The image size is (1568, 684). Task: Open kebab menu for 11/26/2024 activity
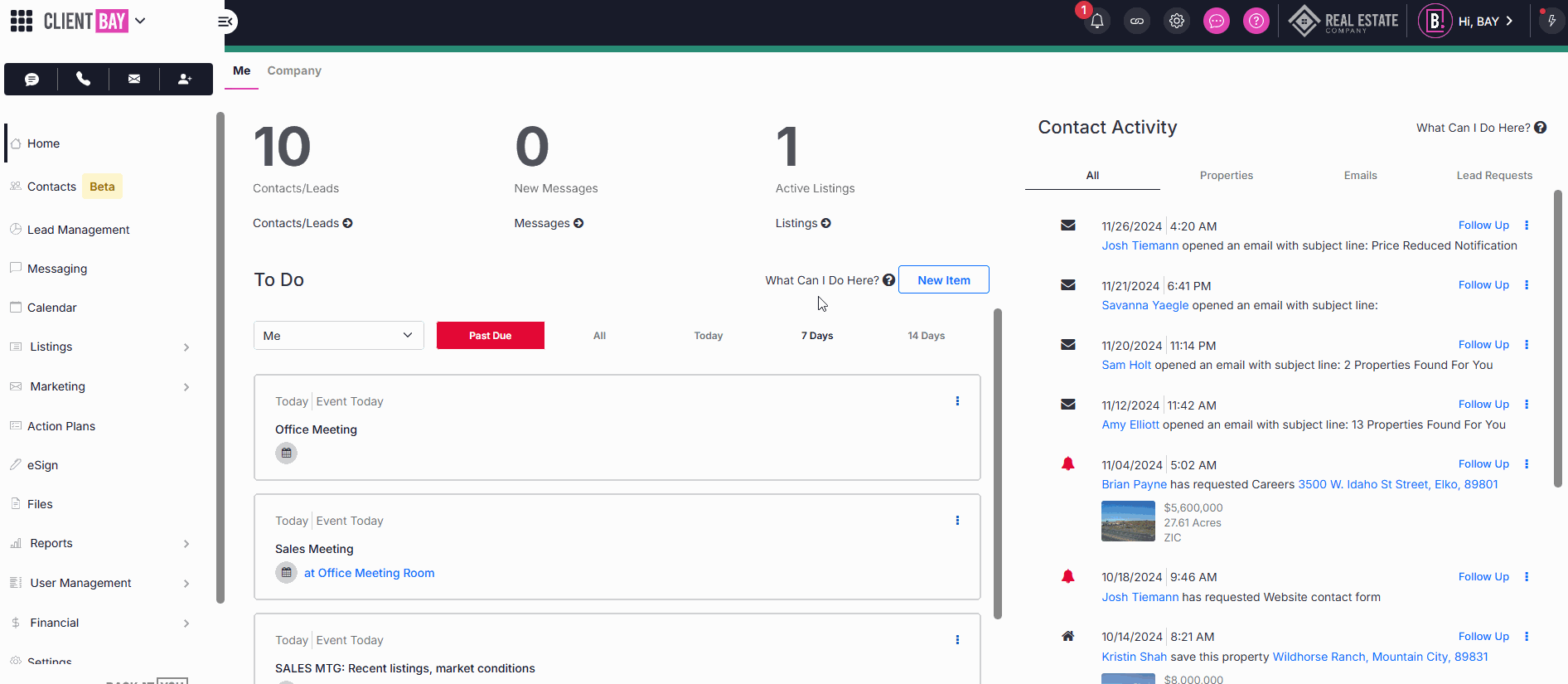(1527, 226)
